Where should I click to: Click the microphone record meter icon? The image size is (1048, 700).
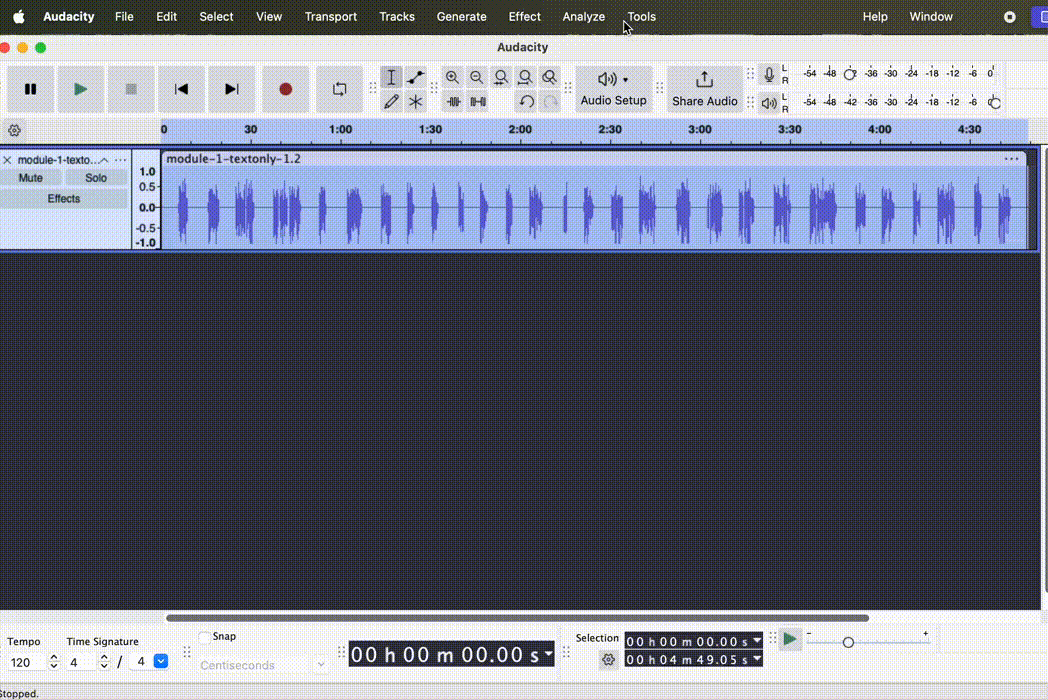pyautogui.click(x=769, y=75)
